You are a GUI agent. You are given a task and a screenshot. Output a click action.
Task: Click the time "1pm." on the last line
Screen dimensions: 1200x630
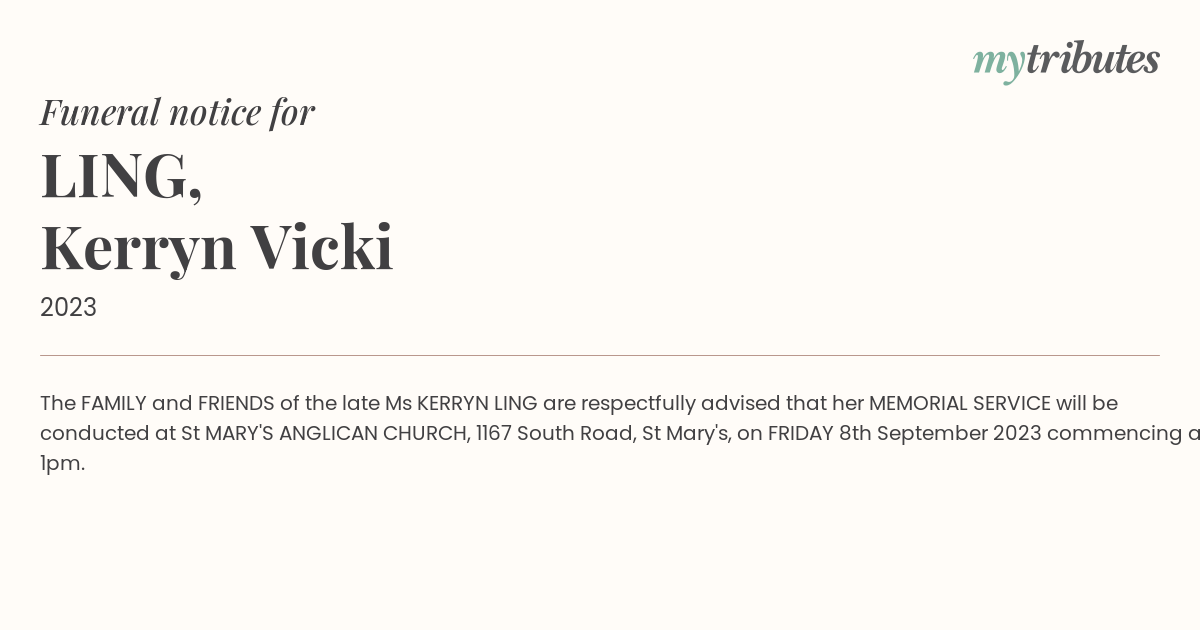click(62, 463)
